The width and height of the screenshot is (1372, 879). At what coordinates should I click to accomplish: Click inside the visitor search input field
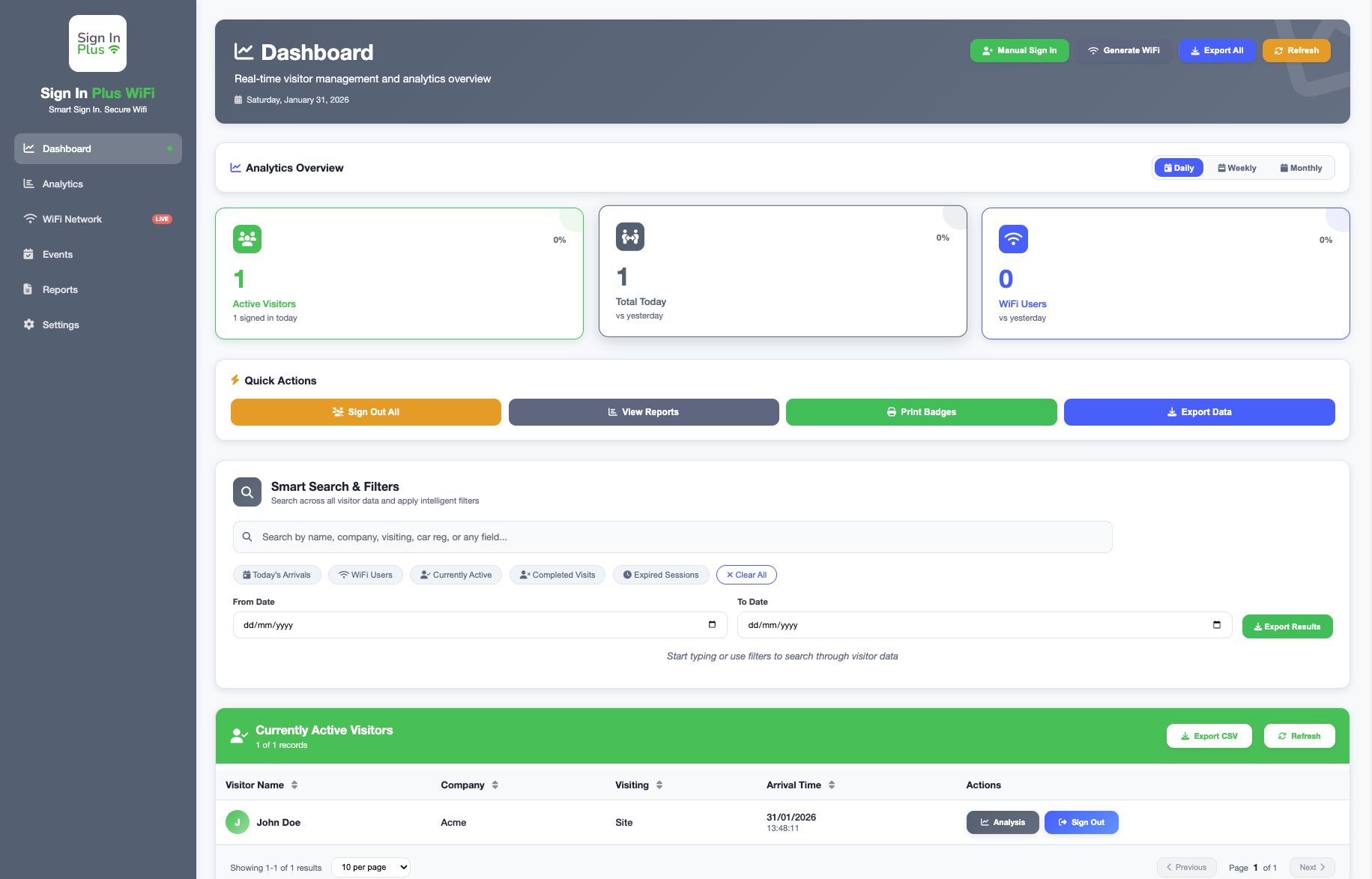(x=671, y=537)
